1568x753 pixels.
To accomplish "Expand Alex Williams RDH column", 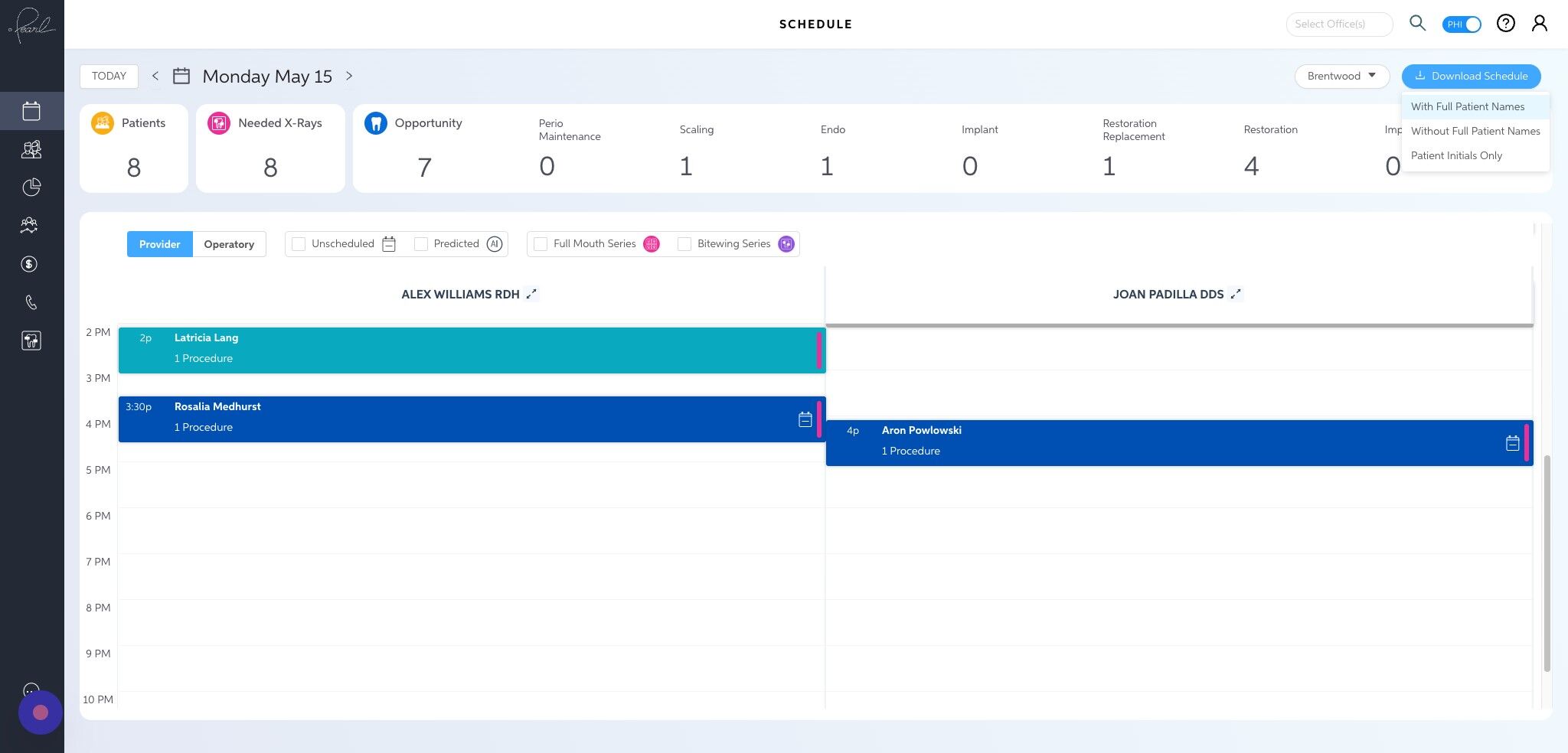I will point(531,294).
